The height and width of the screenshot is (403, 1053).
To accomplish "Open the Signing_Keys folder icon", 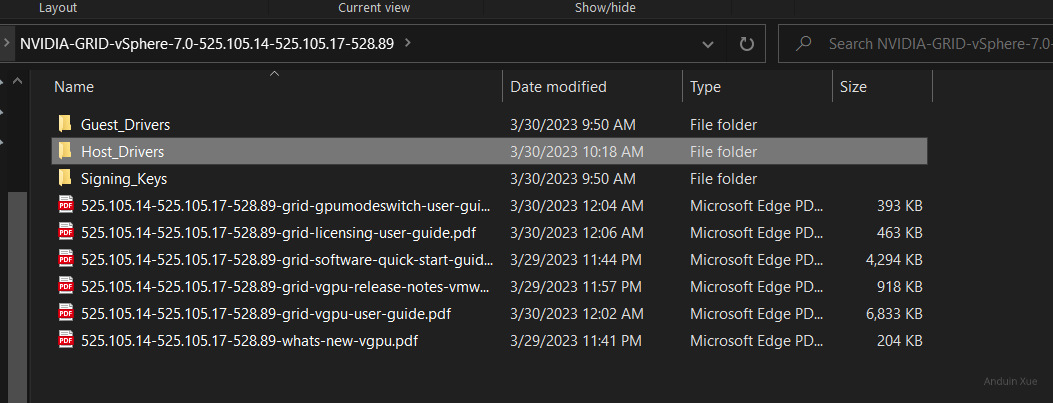I will coord(65,178).
